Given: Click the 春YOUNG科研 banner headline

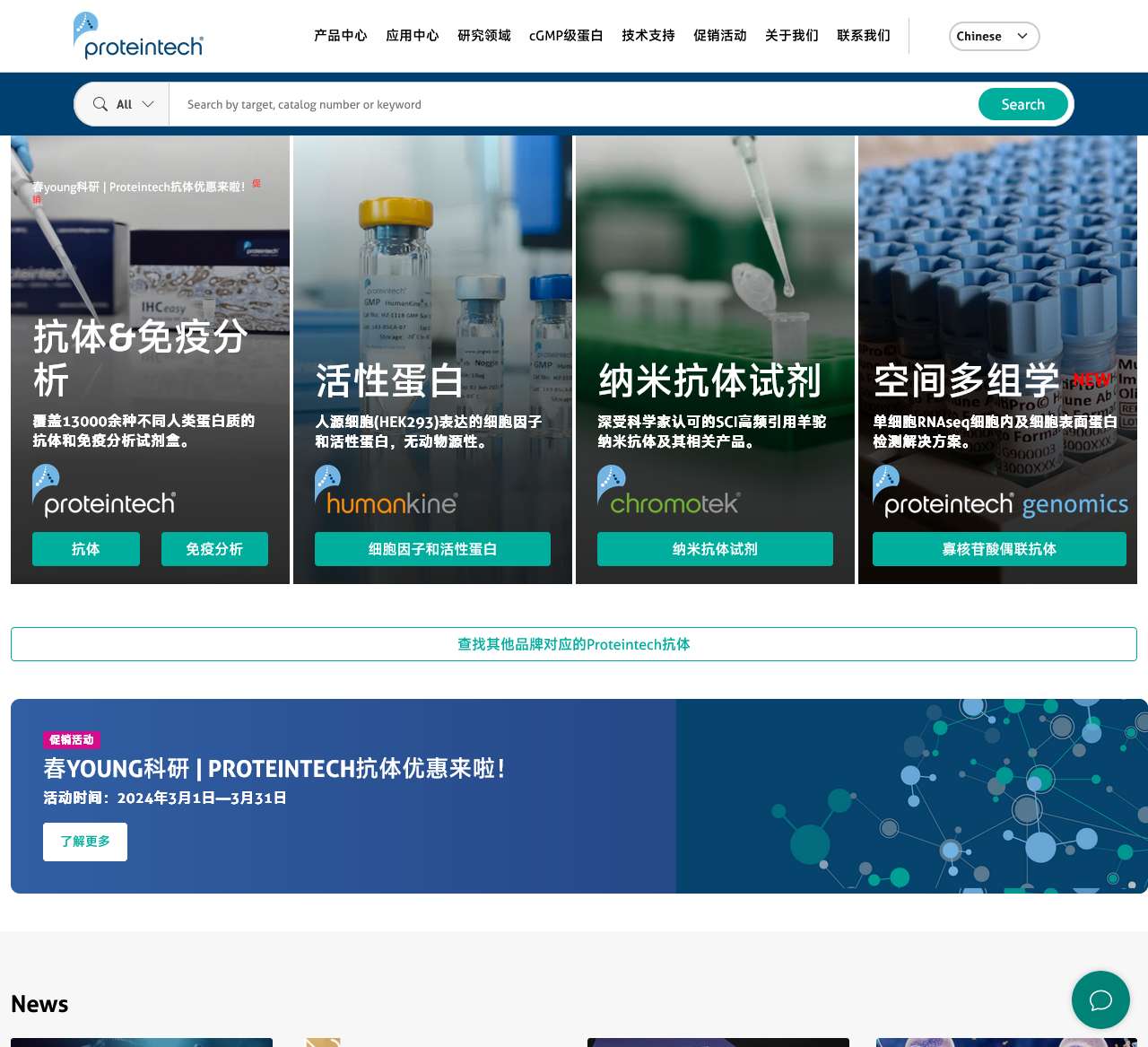Looking at the screenshot, I should 274,769.
